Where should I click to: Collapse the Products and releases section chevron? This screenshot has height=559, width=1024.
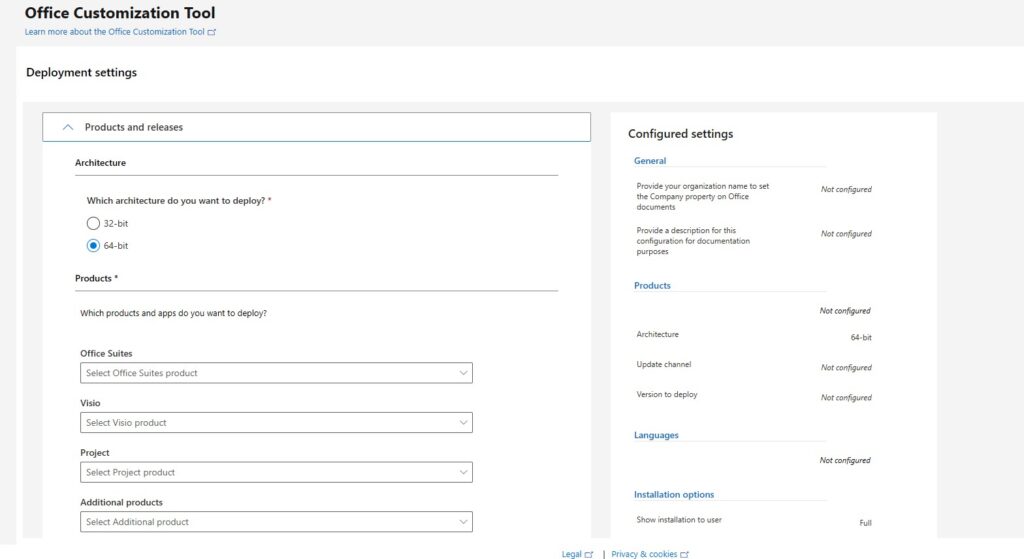(x=68, y=127)
